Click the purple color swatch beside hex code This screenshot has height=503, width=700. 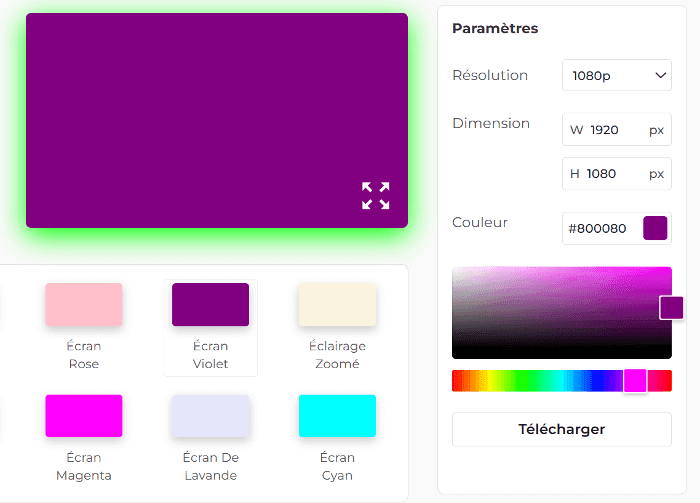pos(655,228)
